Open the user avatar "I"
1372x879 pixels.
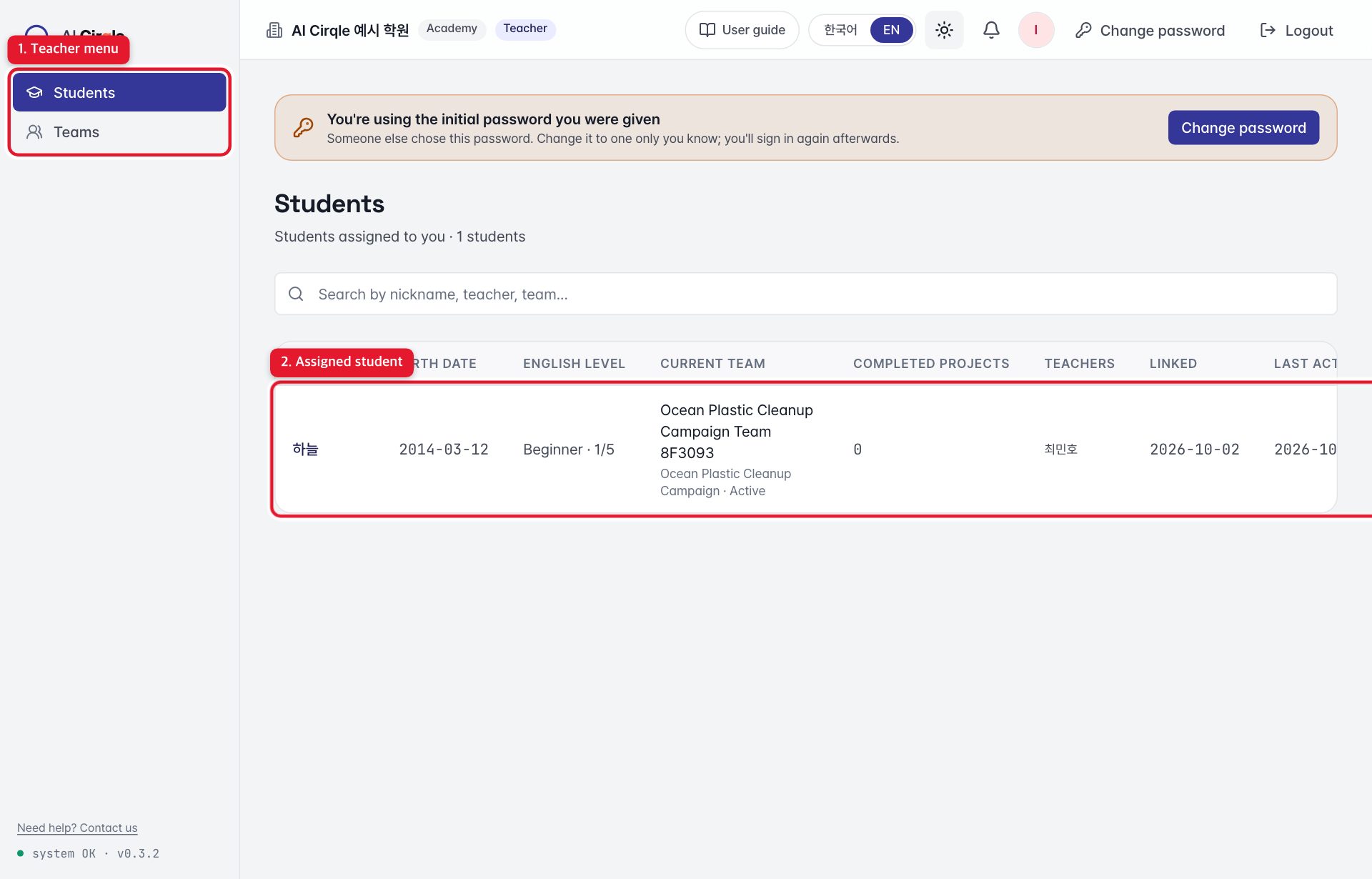[1036, 30]
